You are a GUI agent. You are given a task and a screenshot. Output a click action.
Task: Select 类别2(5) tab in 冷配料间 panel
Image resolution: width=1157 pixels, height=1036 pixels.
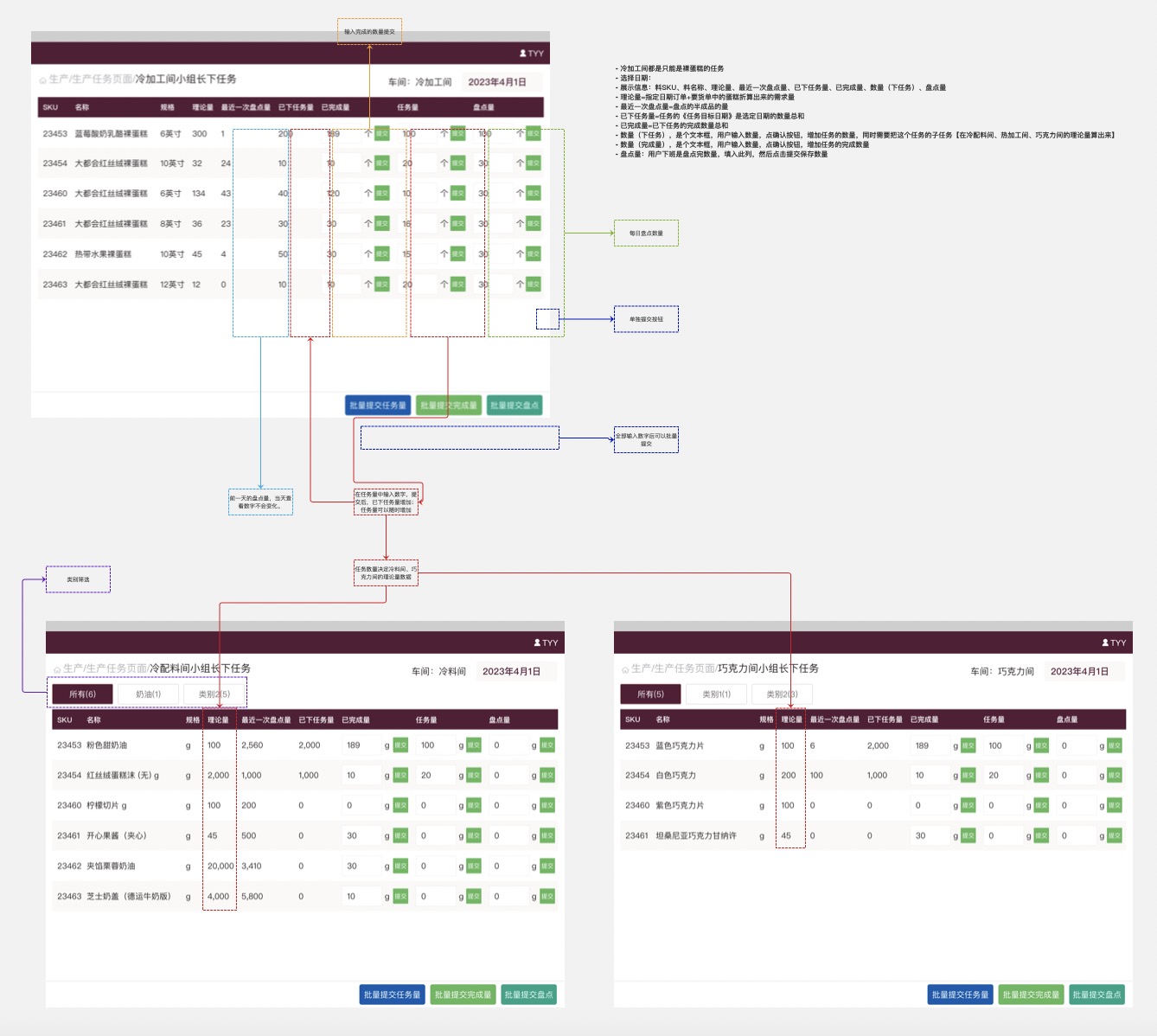click(x=214, y=694)
